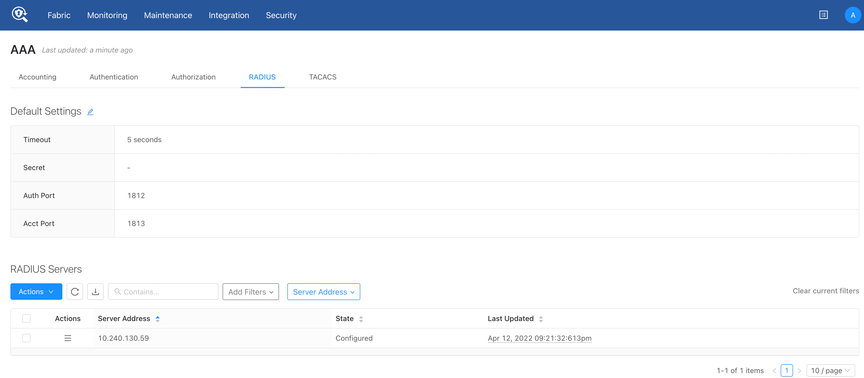Open the notes panel icon in header

click(x=823, y=15)
